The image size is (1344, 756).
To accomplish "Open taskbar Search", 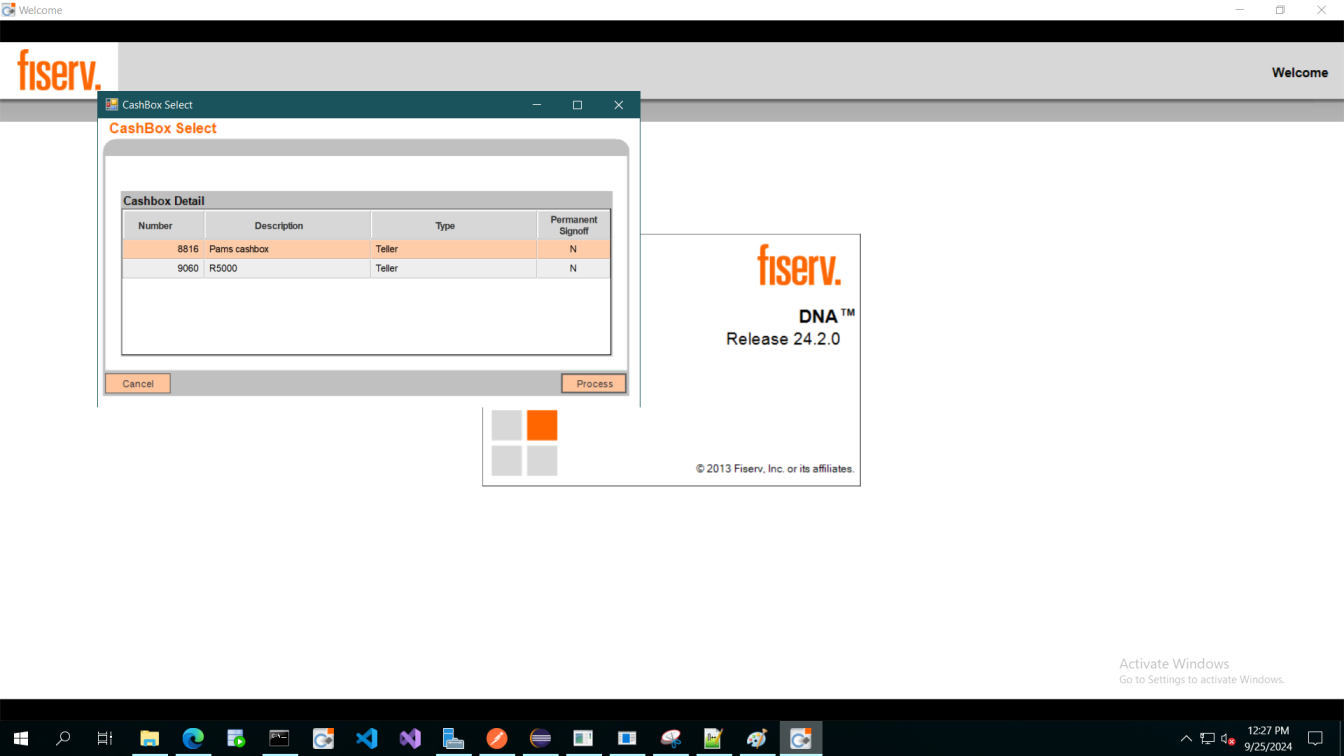I will tap(63, 739).
